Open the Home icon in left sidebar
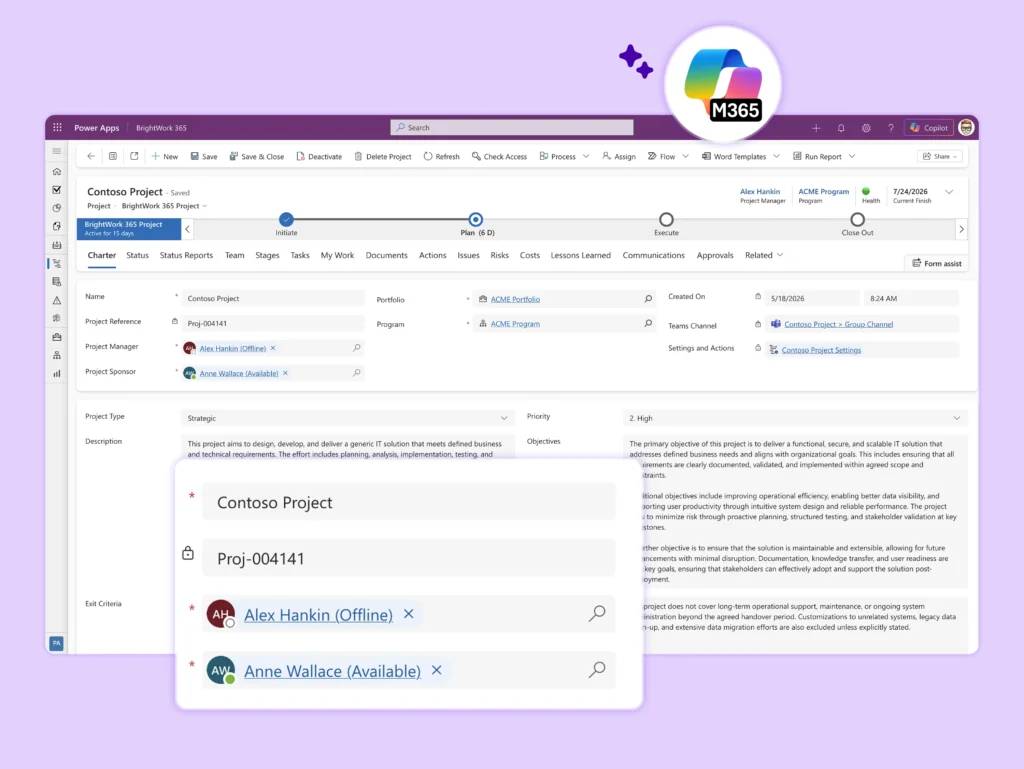Image resolution: width=1024 pixels, height=769 pixels. coord(57,172)
